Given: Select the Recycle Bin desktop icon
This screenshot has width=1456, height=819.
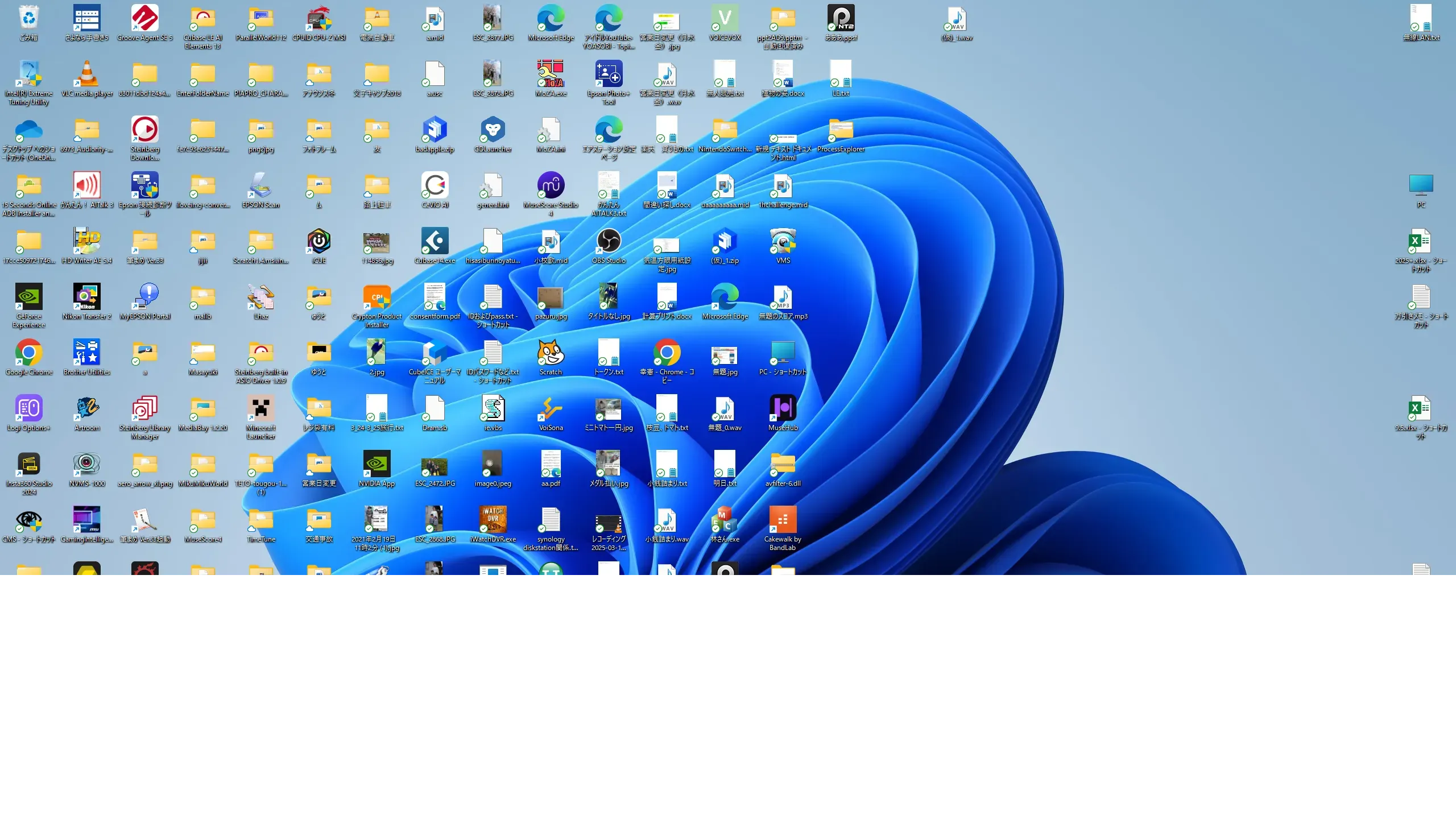Looking at the screenshot, I should click(28, 18).
